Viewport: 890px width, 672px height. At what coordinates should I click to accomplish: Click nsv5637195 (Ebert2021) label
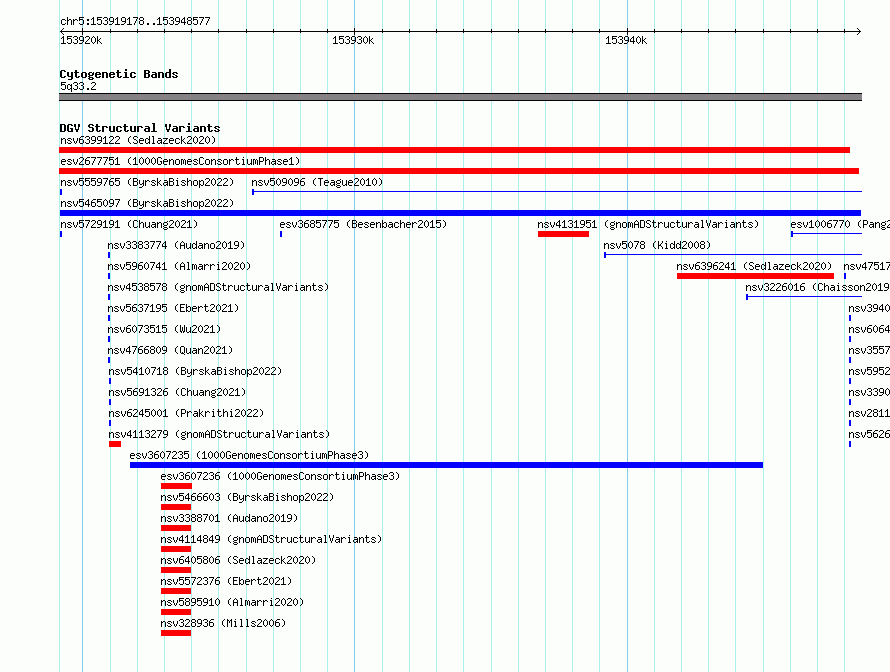pos(174,308)
